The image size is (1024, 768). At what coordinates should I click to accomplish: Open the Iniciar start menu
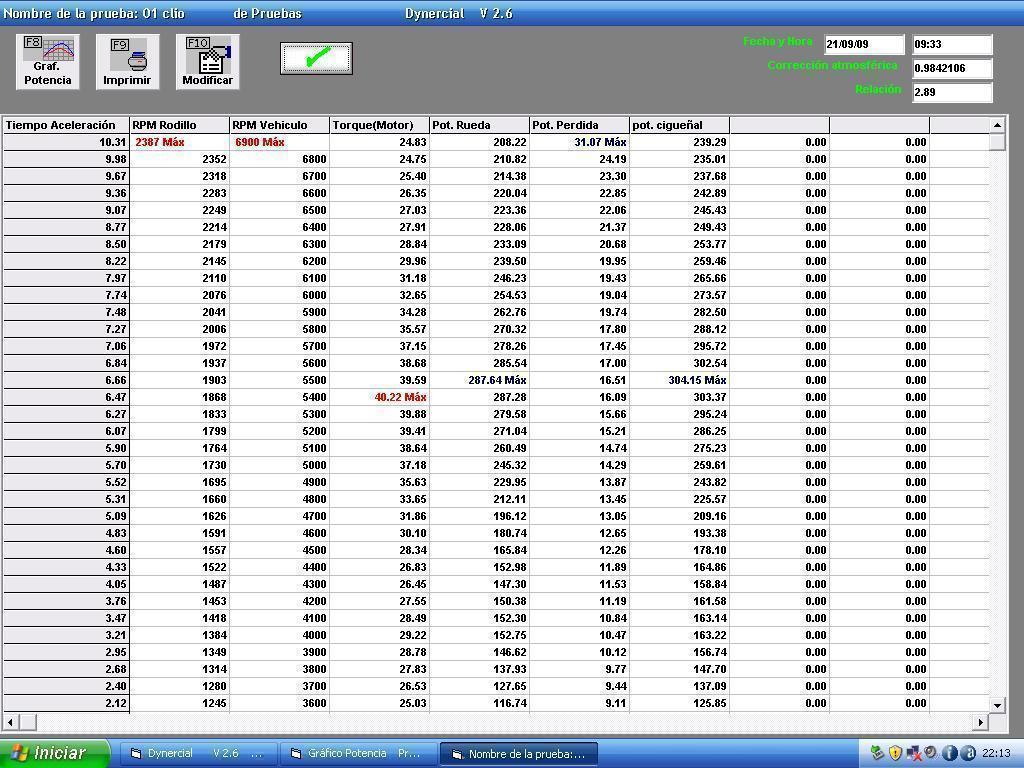click(54, 753)
